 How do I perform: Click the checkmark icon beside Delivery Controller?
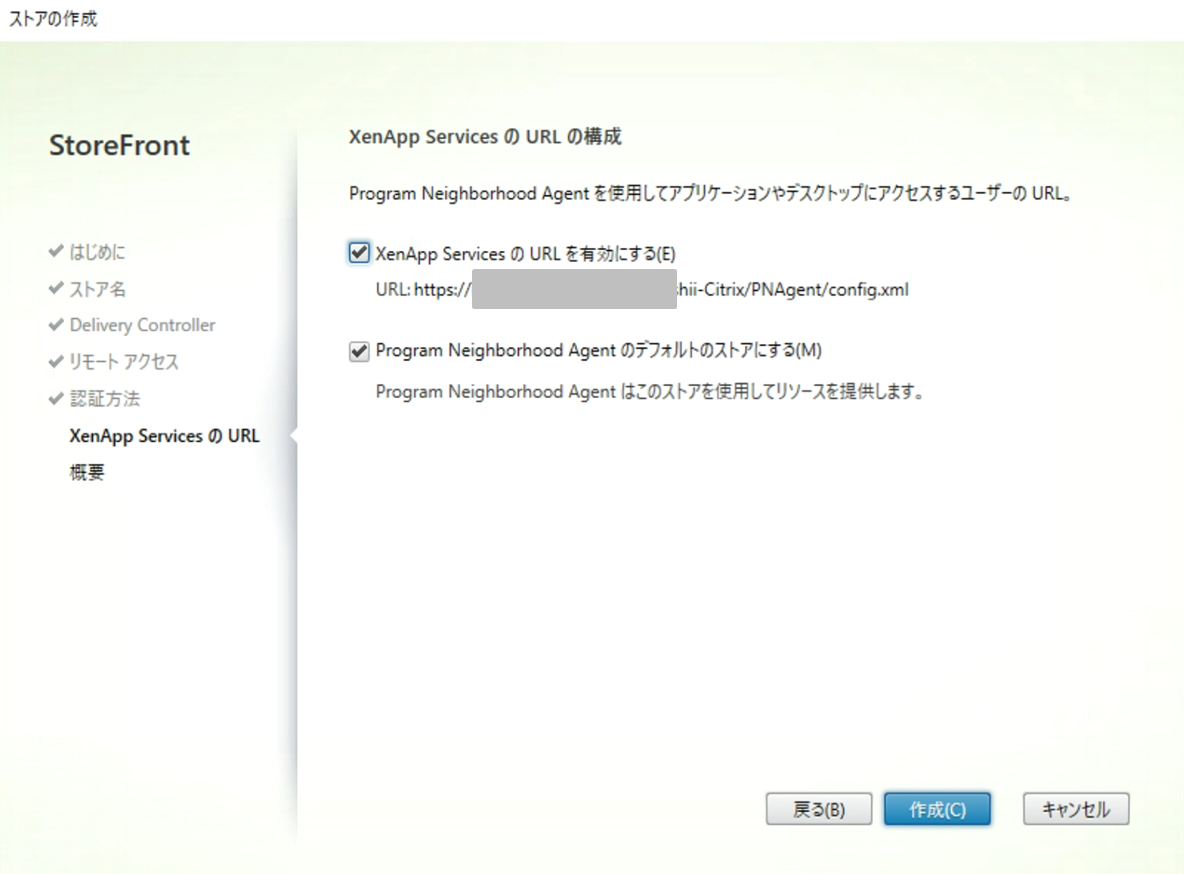[x=56, y=325]
